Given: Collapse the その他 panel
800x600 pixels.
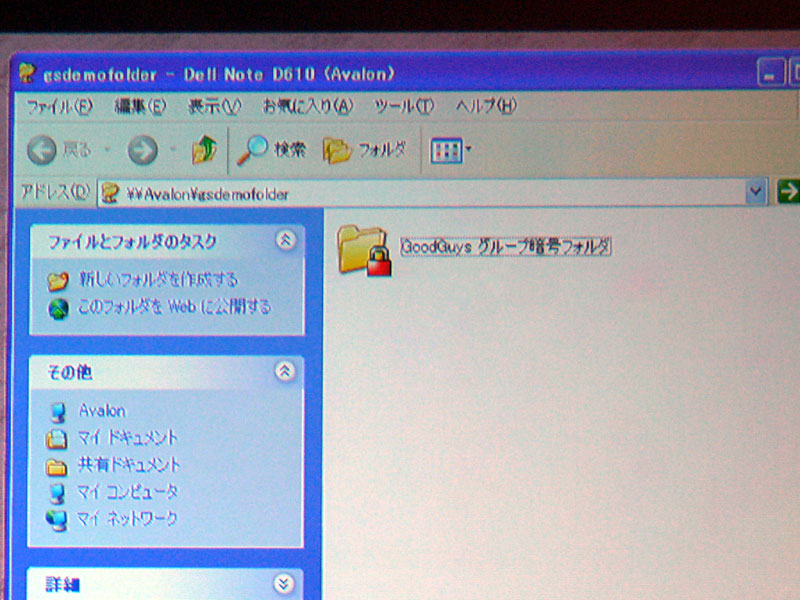Looking at the screenshot, I should point(285,371).
